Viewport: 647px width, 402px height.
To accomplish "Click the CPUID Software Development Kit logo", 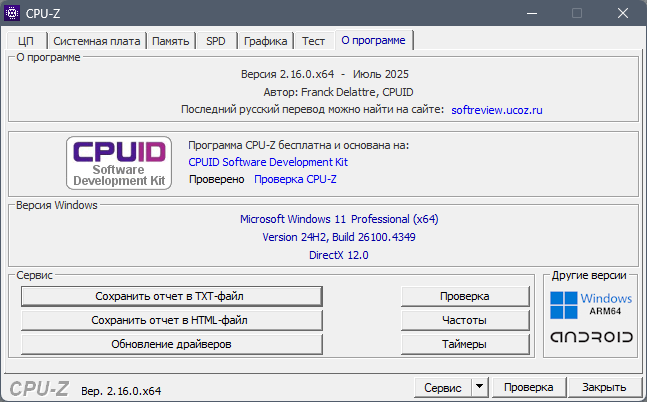I will pyautogui.click(x=119, y=163).
